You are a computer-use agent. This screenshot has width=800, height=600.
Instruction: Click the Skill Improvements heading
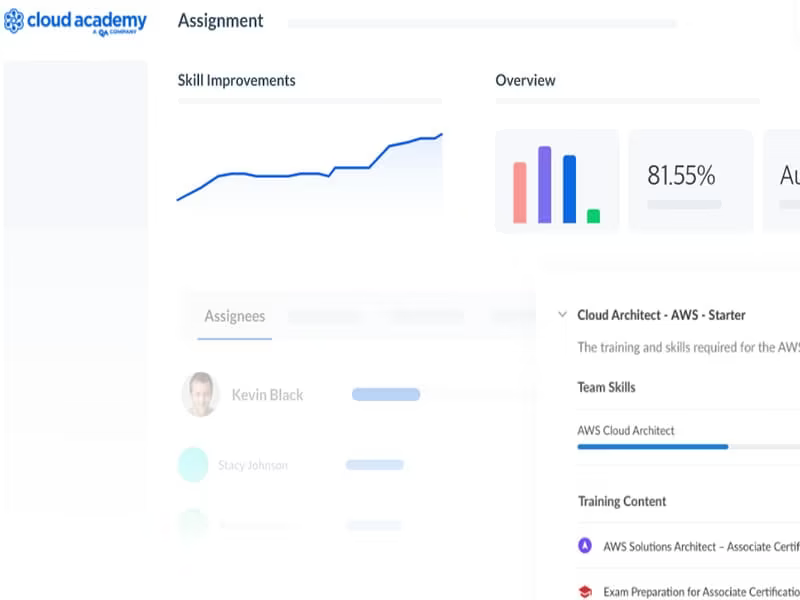(x=236, y=81)
